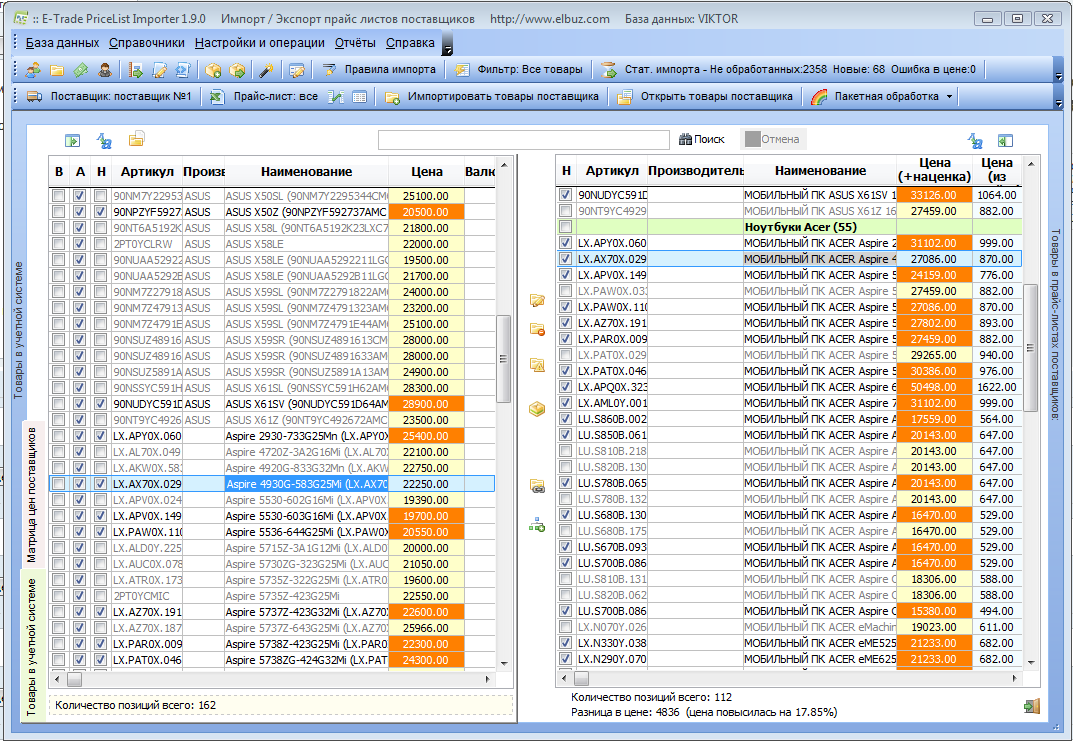
Task: Toggle column Н checkbox for LX.AX70X.029 left row
Action: tap(101, 484)
